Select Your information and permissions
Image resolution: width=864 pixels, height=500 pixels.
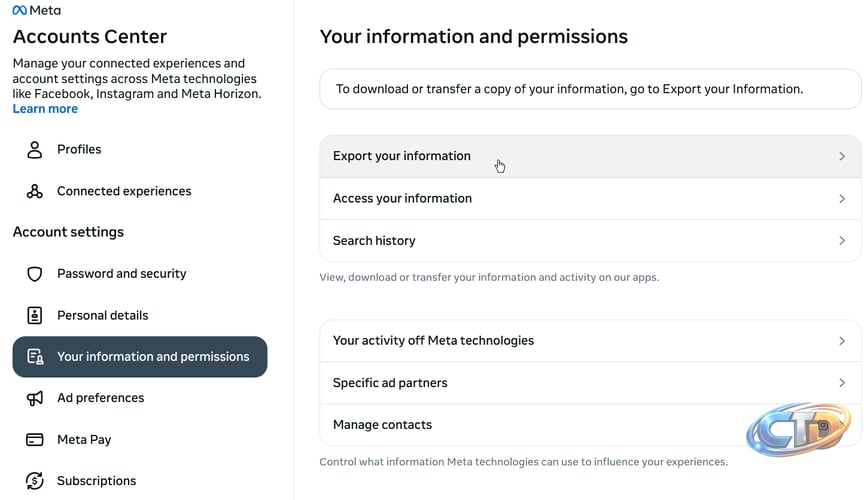[140, 357]
